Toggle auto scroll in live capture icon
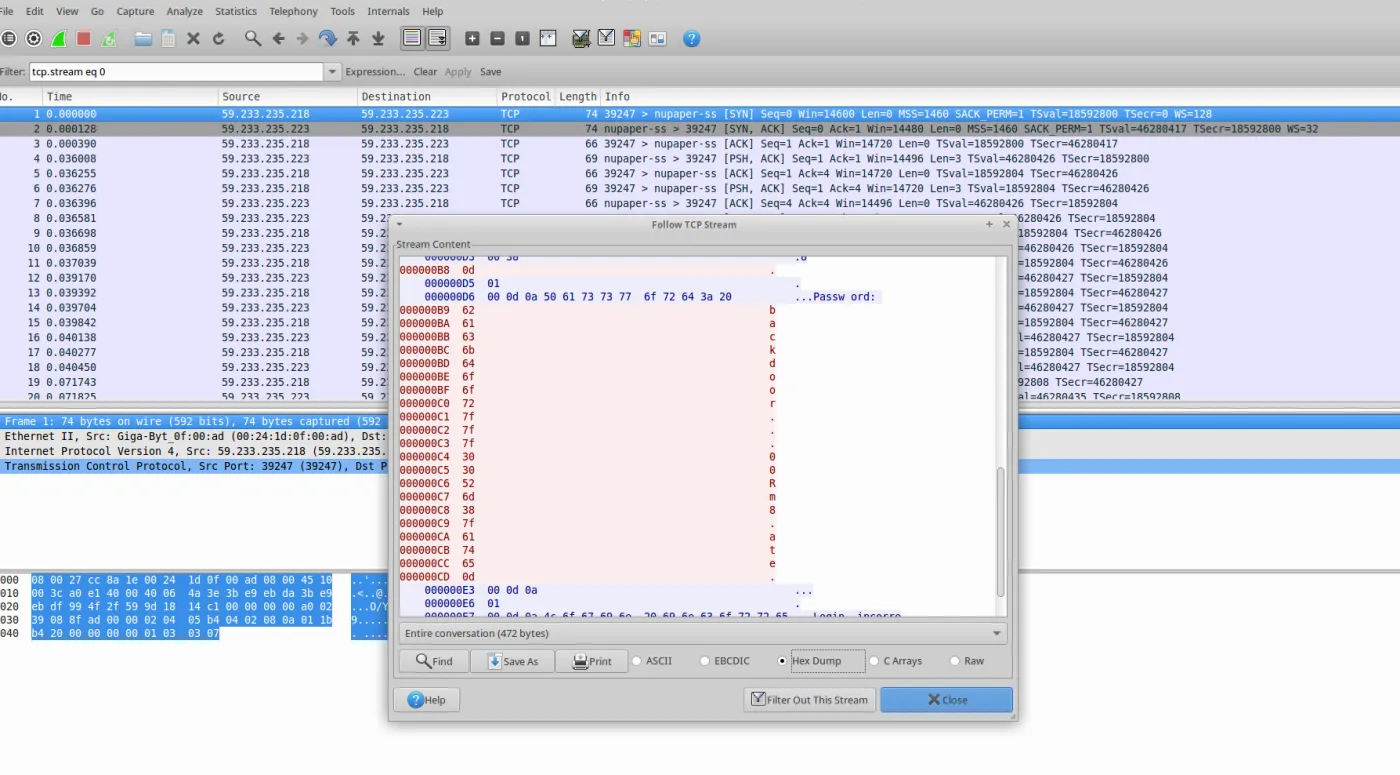This screenshot has height=775, width=1400. click(x=438, y=39)
